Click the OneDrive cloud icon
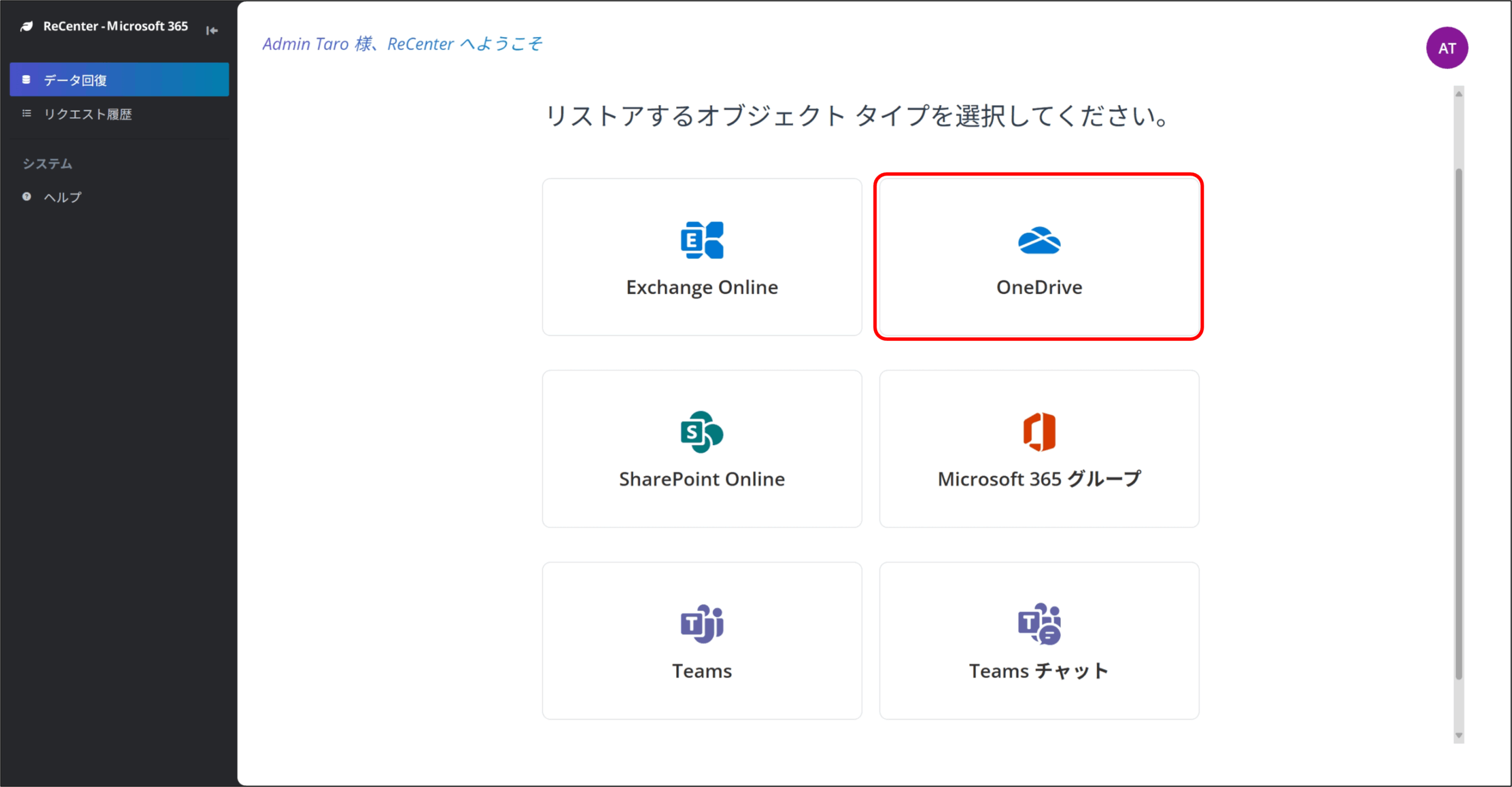 1039,240
